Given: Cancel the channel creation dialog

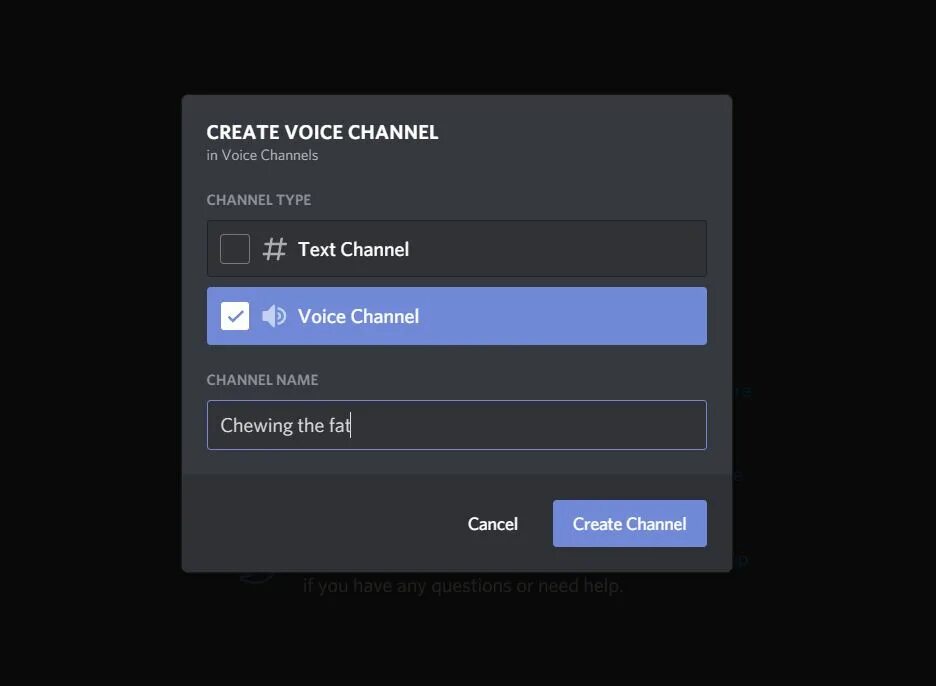Looking at the screenshot, I should coord(492,524).
